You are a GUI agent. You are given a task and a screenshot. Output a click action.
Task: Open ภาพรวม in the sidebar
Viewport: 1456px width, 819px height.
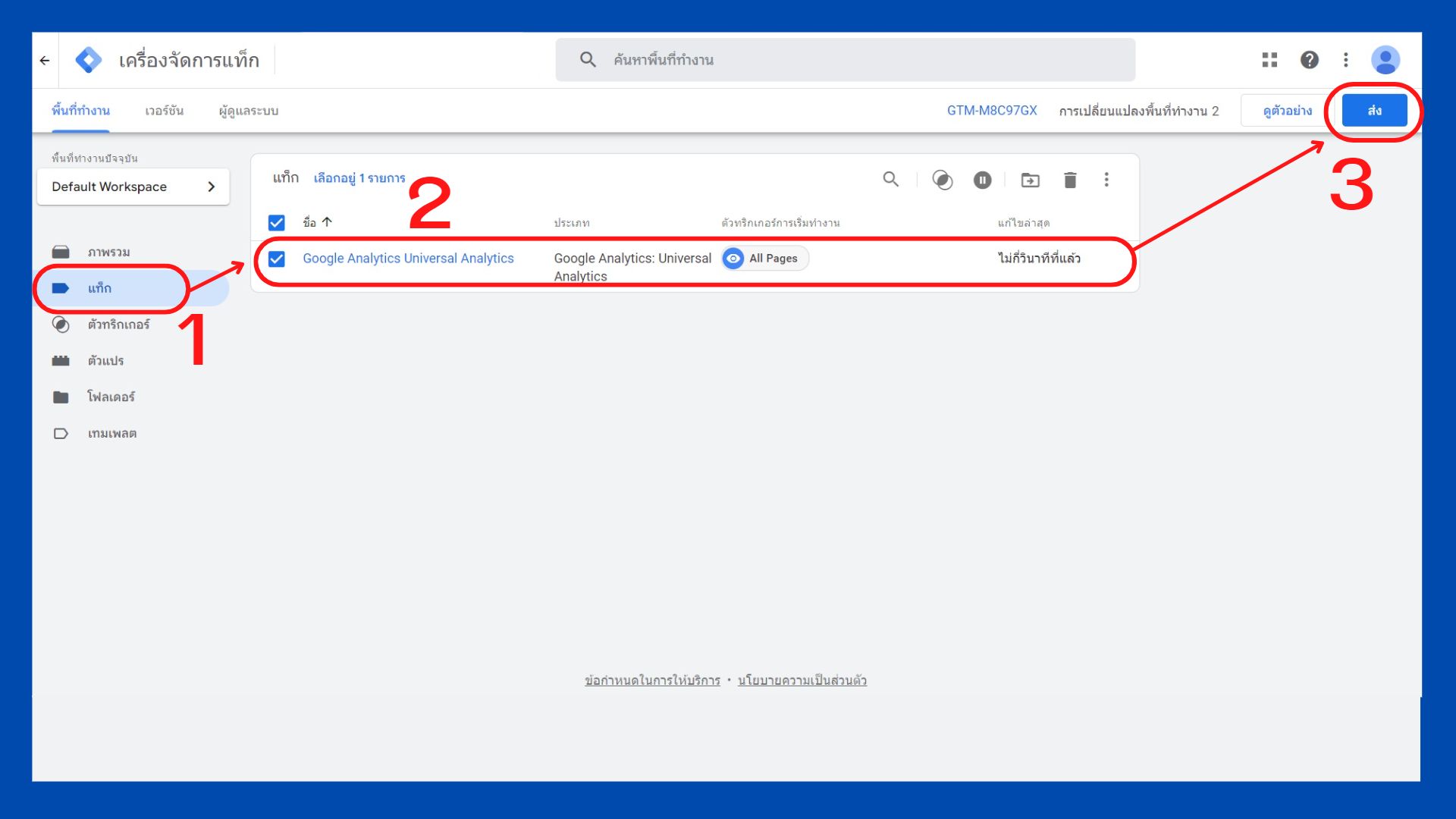pyautogui.click(x=108, y=252)
